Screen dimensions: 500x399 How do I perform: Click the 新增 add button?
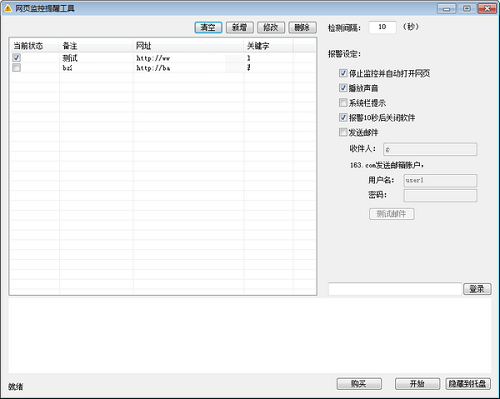[x=240, y=27]
